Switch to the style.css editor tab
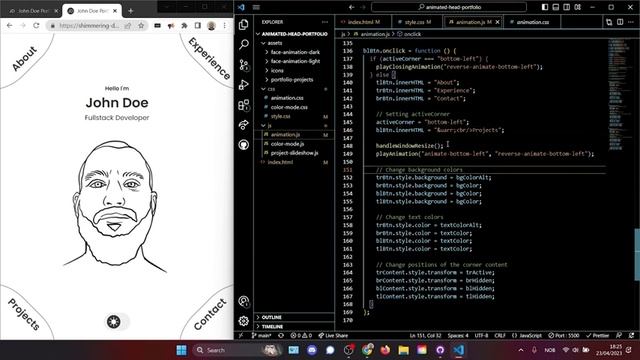The width and height of the screenshot is (640, 360). [x=417, y=22]
